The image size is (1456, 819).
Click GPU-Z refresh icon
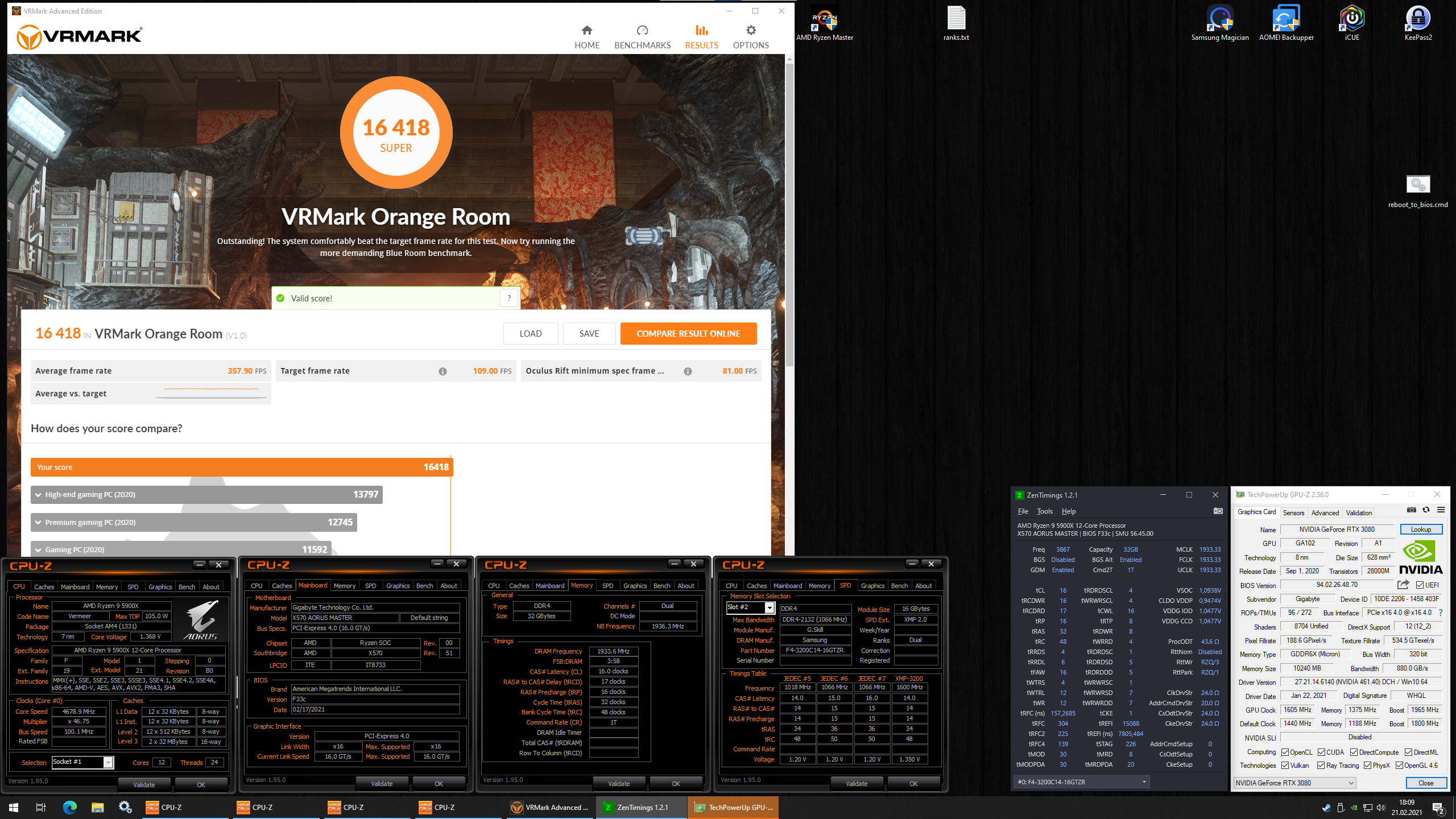(1426, 510)
